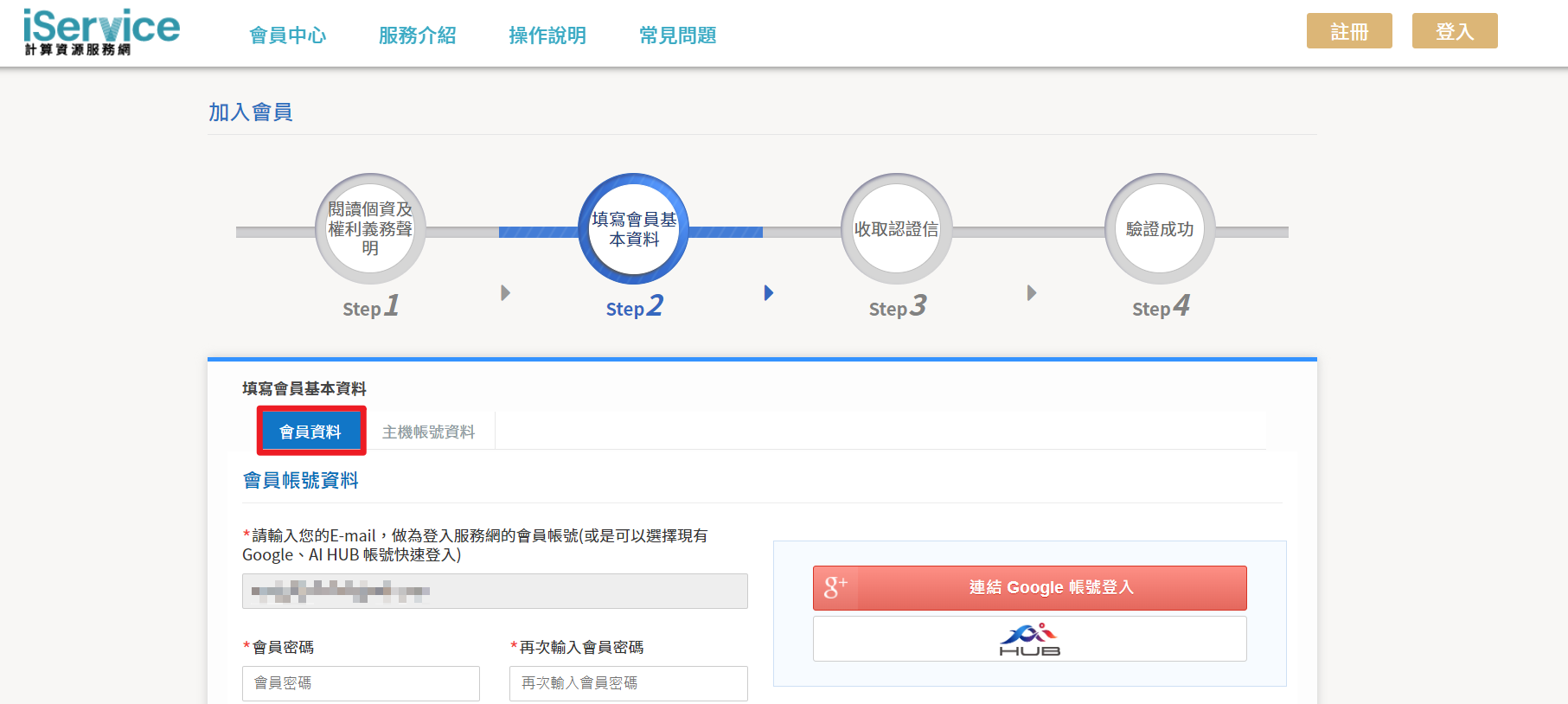Select the Step 2 circle for filling in member data

[x=634, y=229]
